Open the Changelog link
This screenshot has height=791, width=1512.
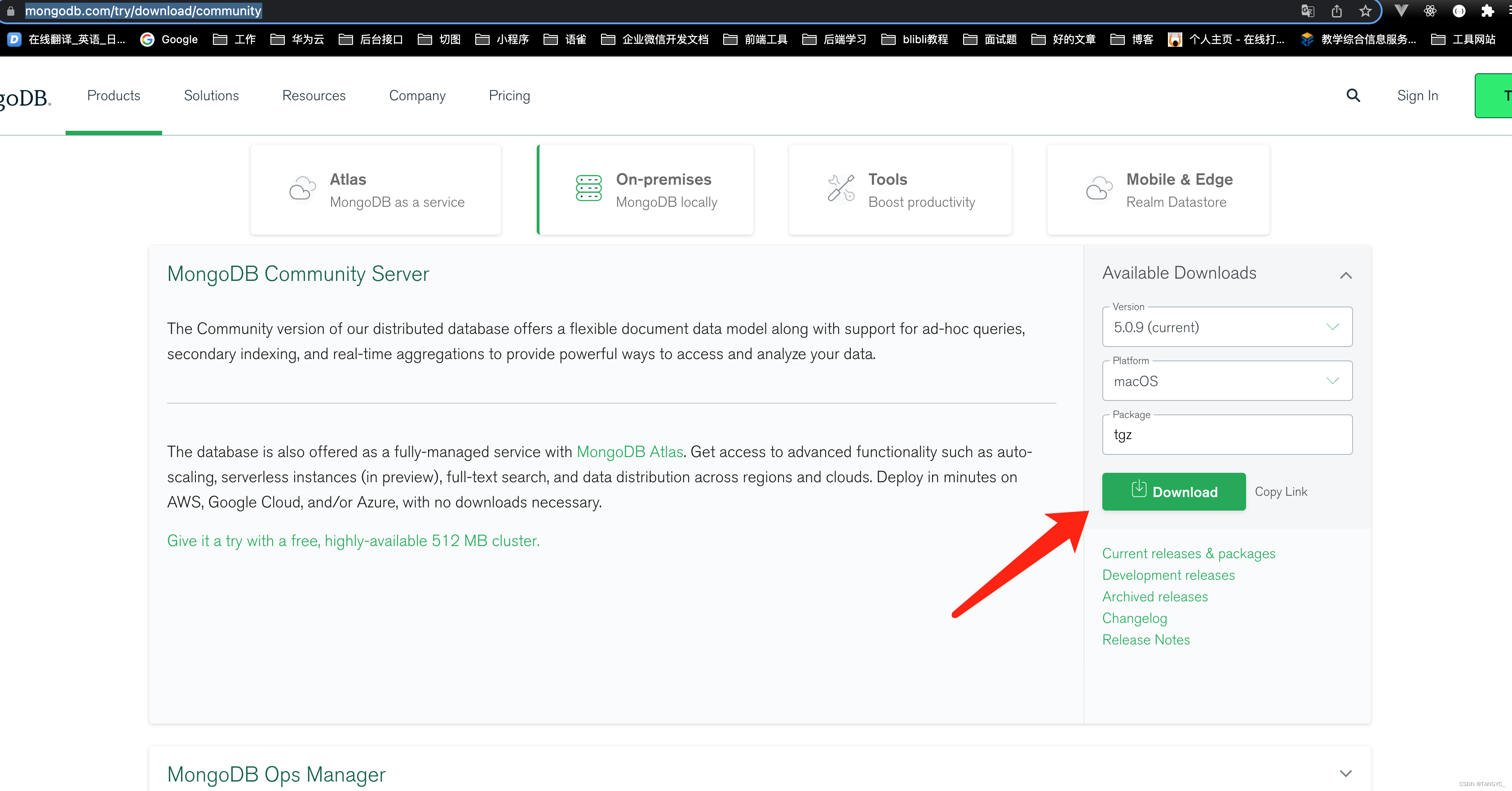click(x=1135, y=618)
